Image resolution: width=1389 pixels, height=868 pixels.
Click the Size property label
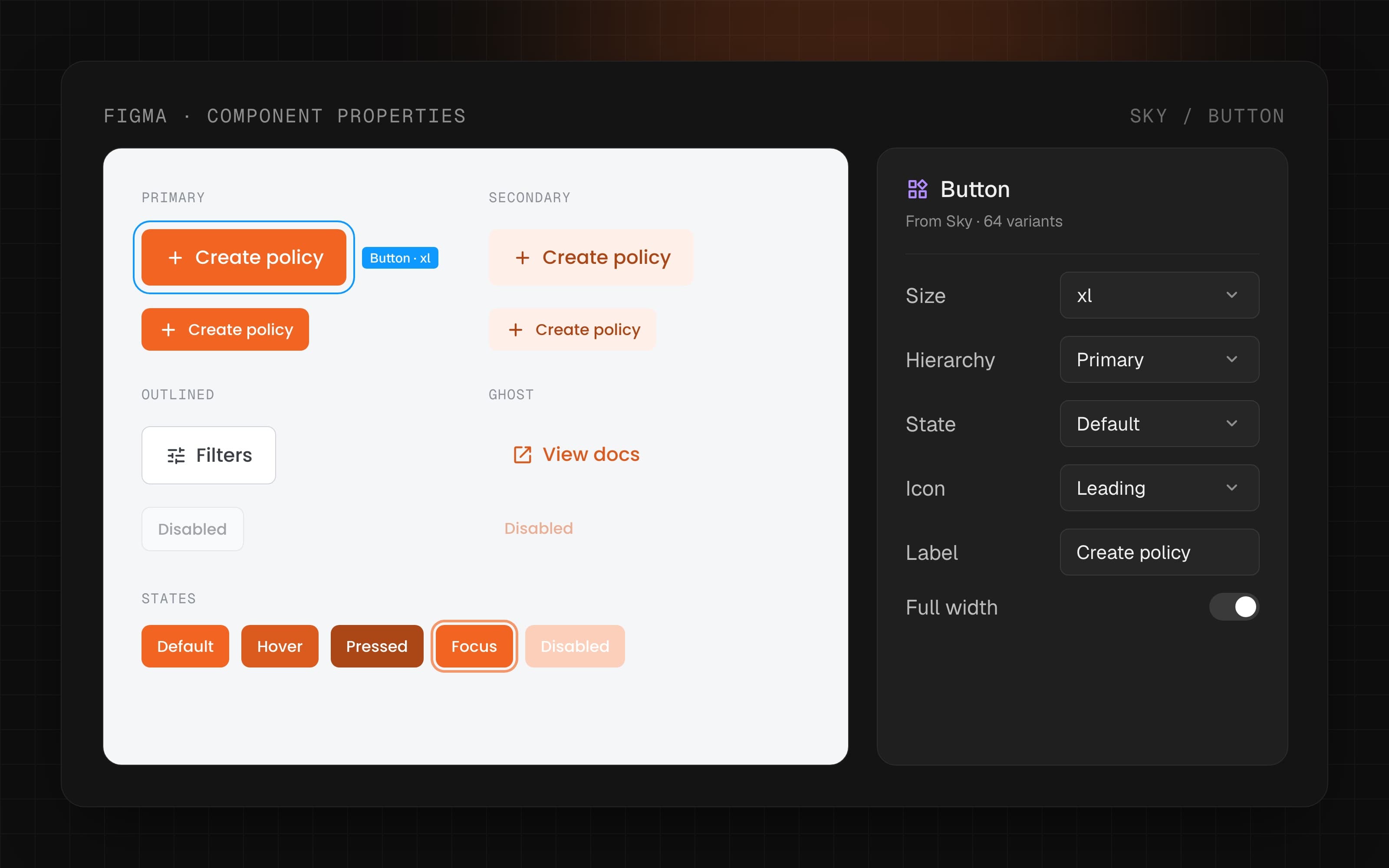point(926,296)
